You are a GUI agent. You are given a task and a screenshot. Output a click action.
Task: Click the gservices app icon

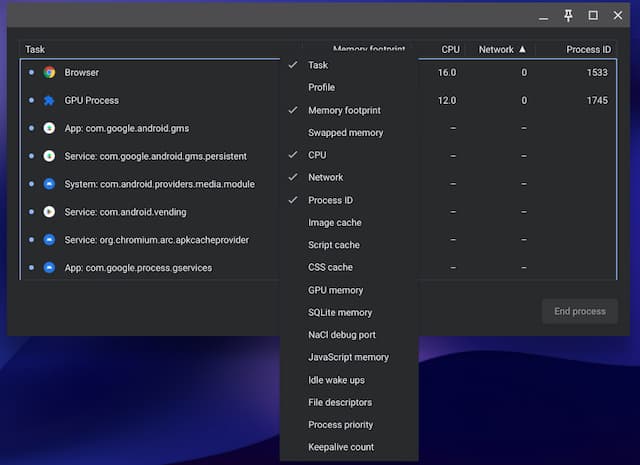[x=49, y=269]
